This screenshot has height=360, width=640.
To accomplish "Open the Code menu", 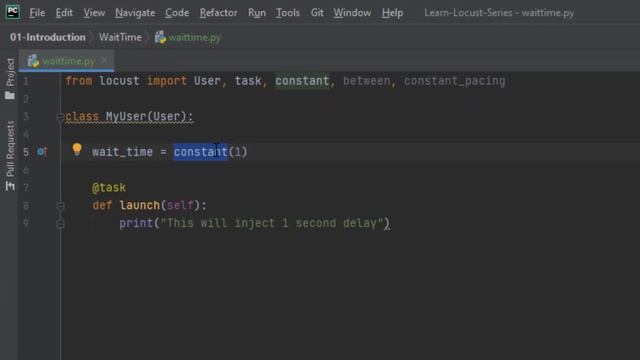I will pos(177,13).
